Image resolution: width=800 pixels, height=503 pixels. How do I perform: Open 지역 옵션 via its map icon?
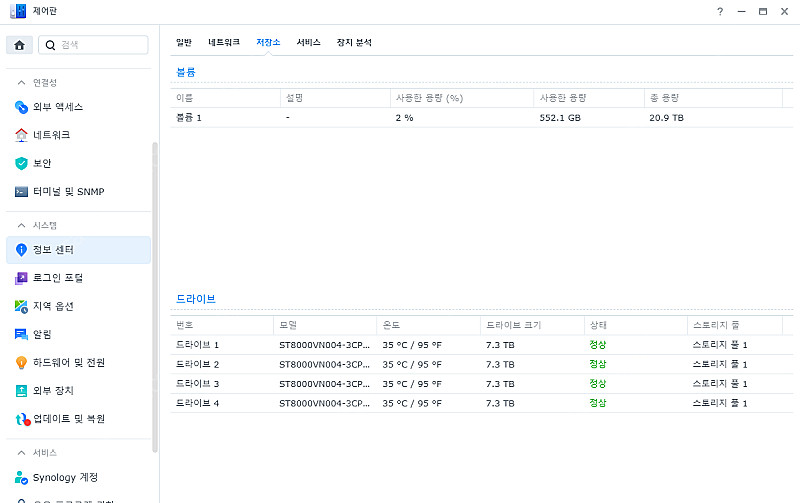pyautogui.click(x=21, y=306)
